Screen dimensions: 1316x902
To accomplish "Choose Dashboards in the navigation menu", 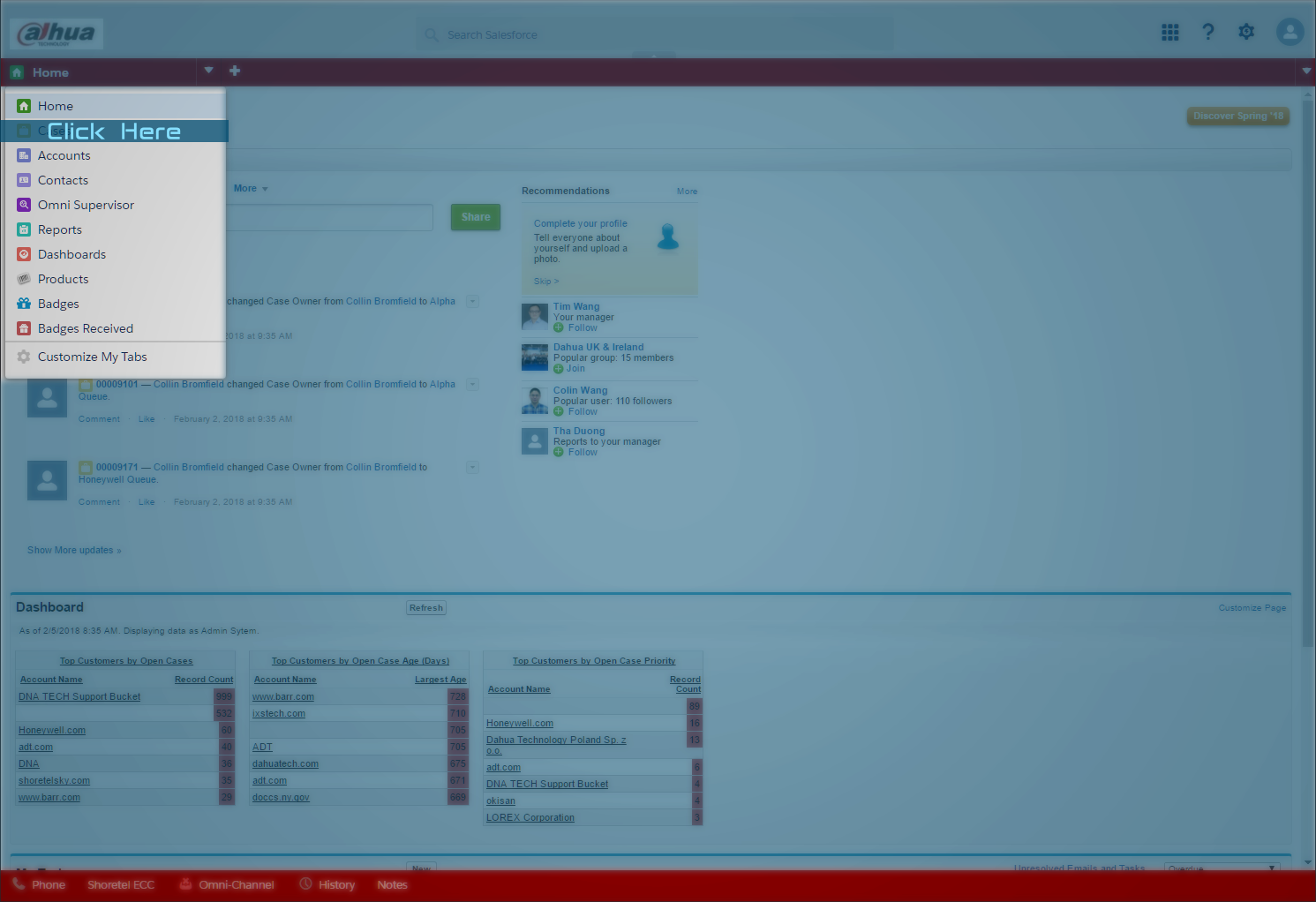I will pyautogui.click(x=116, y=254).
